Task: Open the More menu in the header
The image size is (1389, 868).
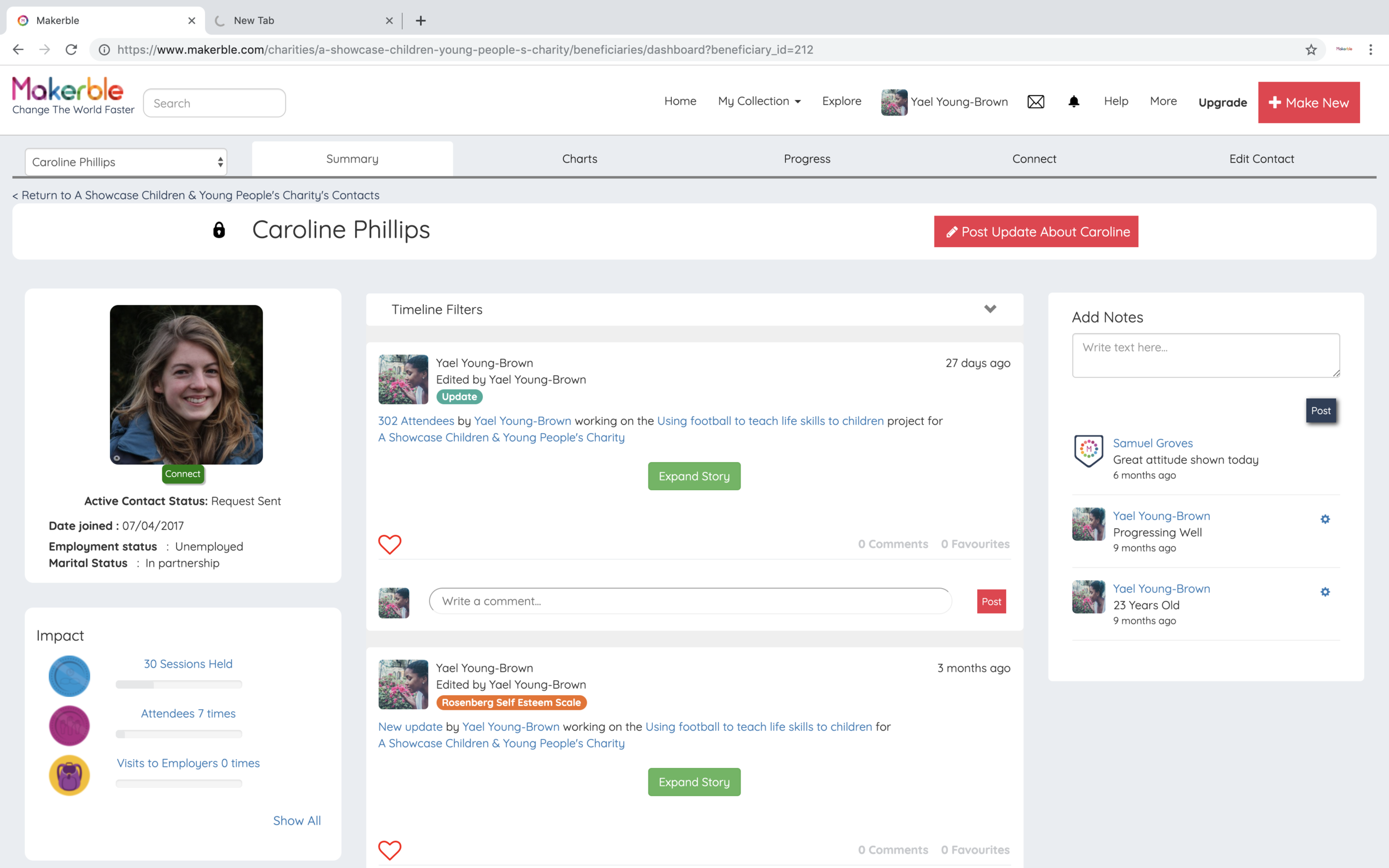Action: [x=1163, y=101]
